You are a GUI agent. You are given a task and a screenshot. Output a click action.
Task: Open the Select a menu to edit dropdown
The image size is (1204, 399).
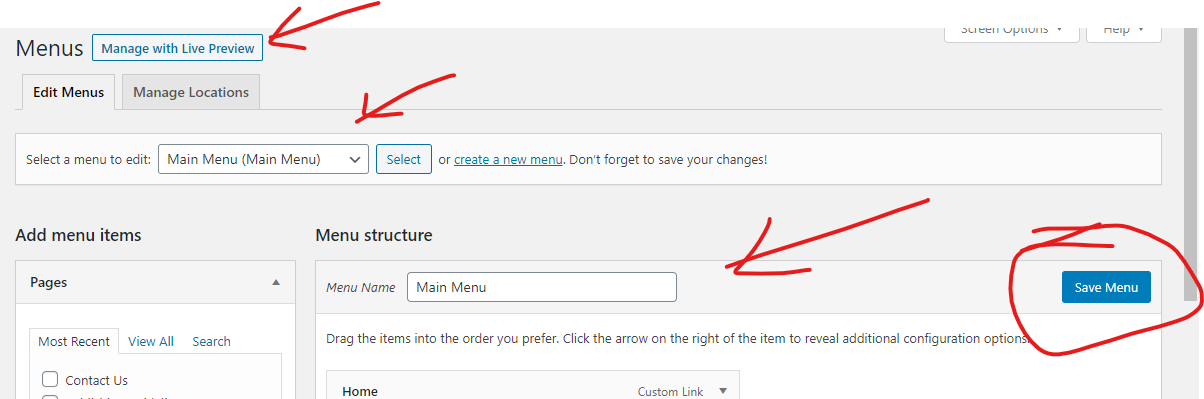[x=264, y=159]
